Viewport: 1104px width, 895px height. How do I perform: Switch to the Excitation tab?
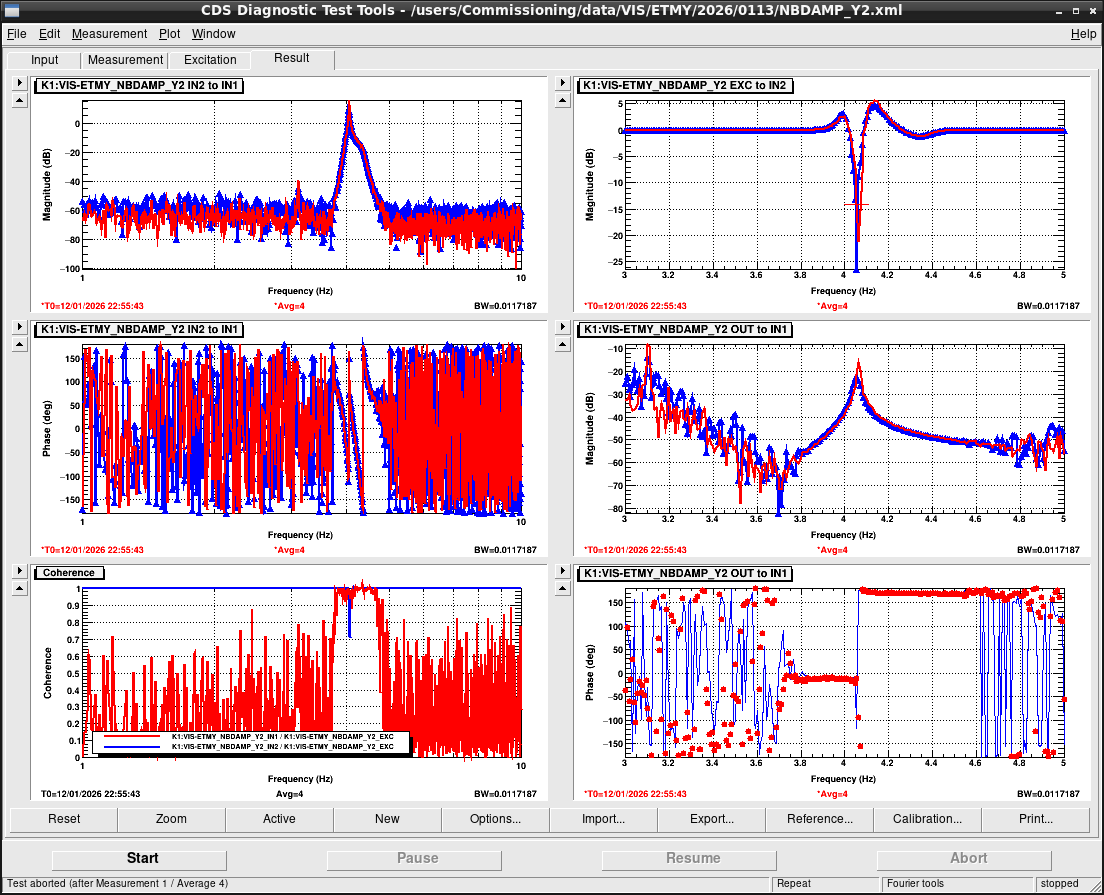coord(210,60)
